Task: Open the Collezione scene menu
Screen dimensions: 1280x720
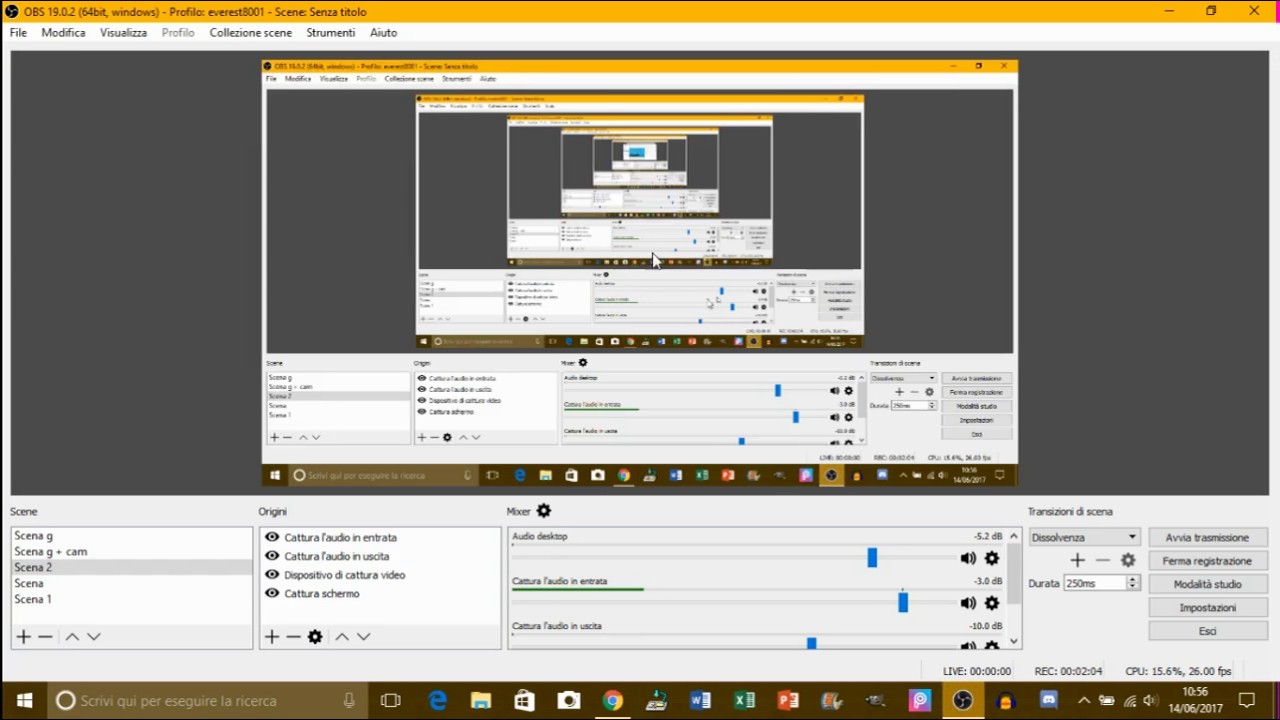Action: coord(251,32)
